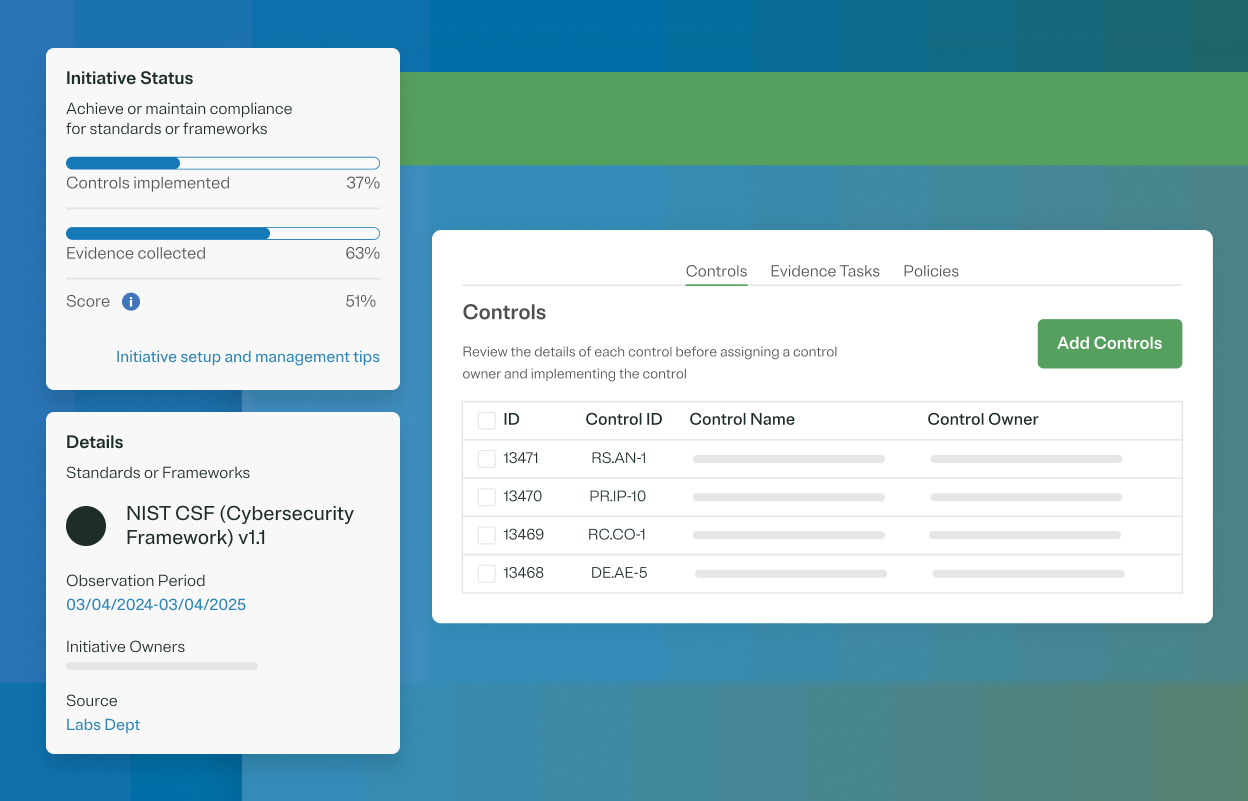Viewport: 1248px width, 801px height.
Task: Check the checkbox for control 13470
Action: [x=486, y=497]
